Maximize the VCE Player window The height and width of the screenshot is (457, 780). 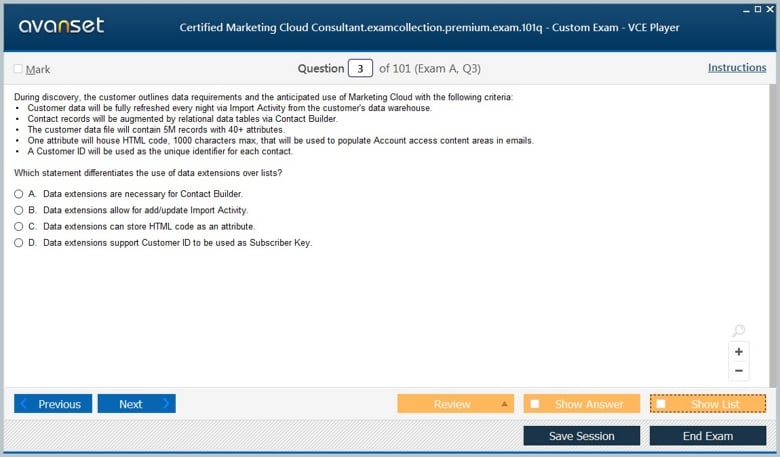click(758, 9)
